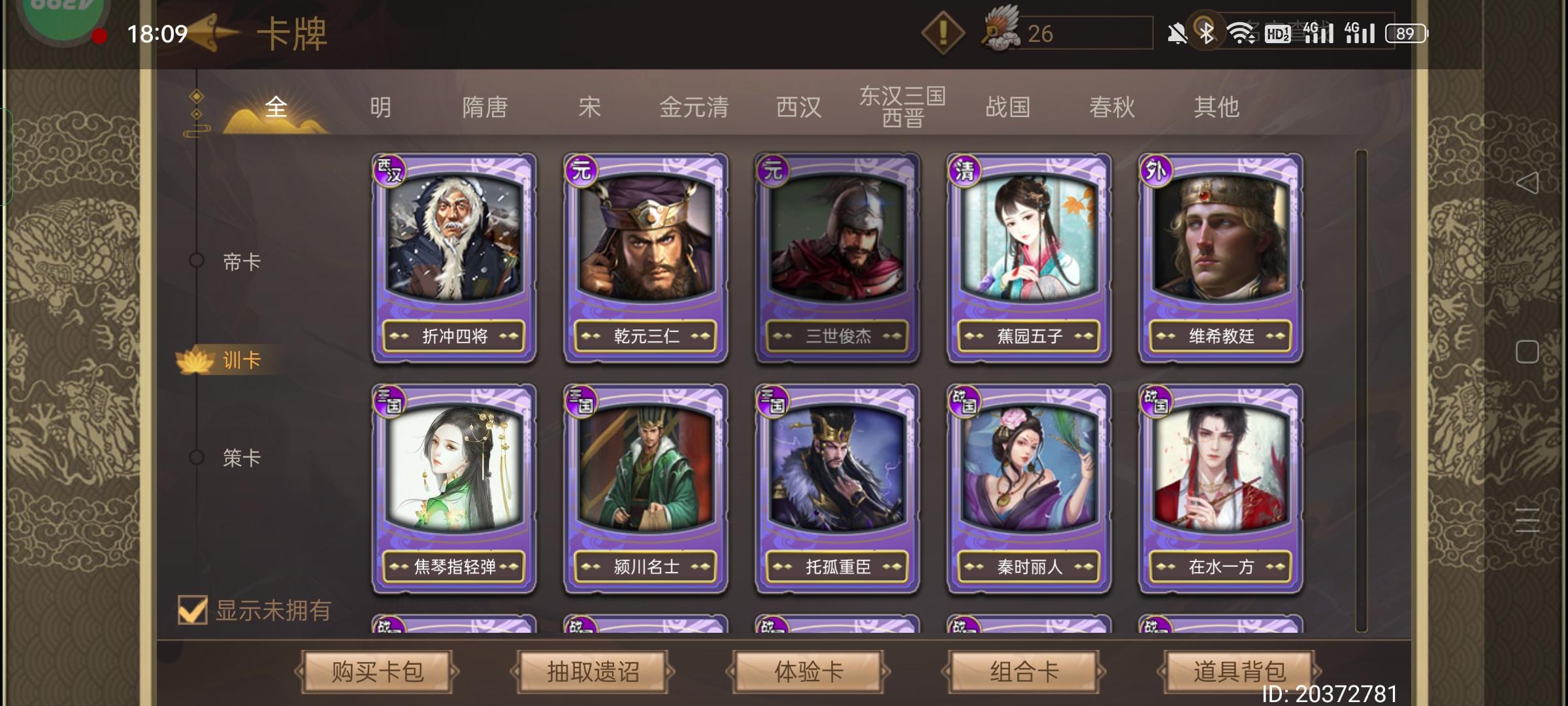Tap the lotus icon beside 训卡
The height and width of the screenshot is (706, 1568).
[x=195, y=360]
